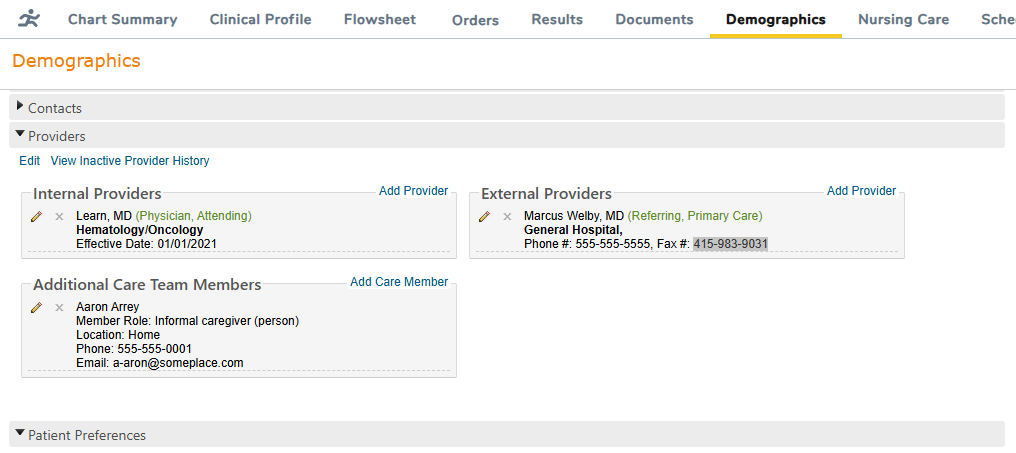
Task: Click Add Care Member link
Action: pos(399,282)
